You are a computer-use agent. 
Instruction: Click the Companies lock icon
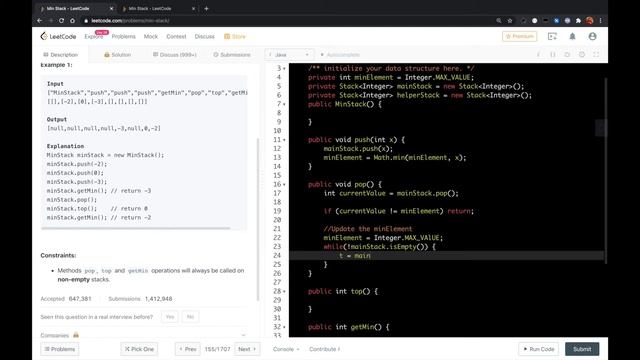(76, 335)
